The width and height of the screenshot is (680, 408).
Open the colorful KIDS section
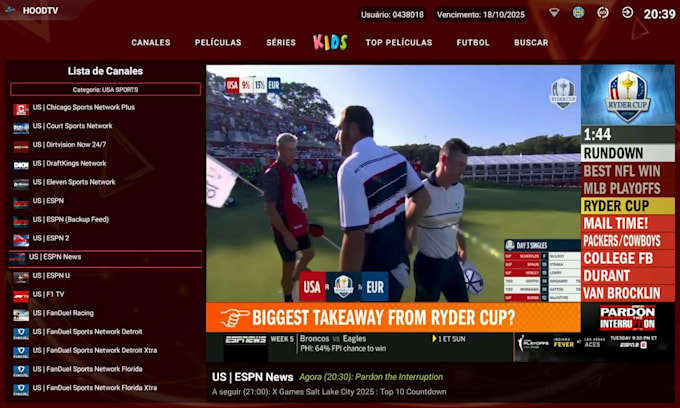pyautogui.click(x=330, y=42)
